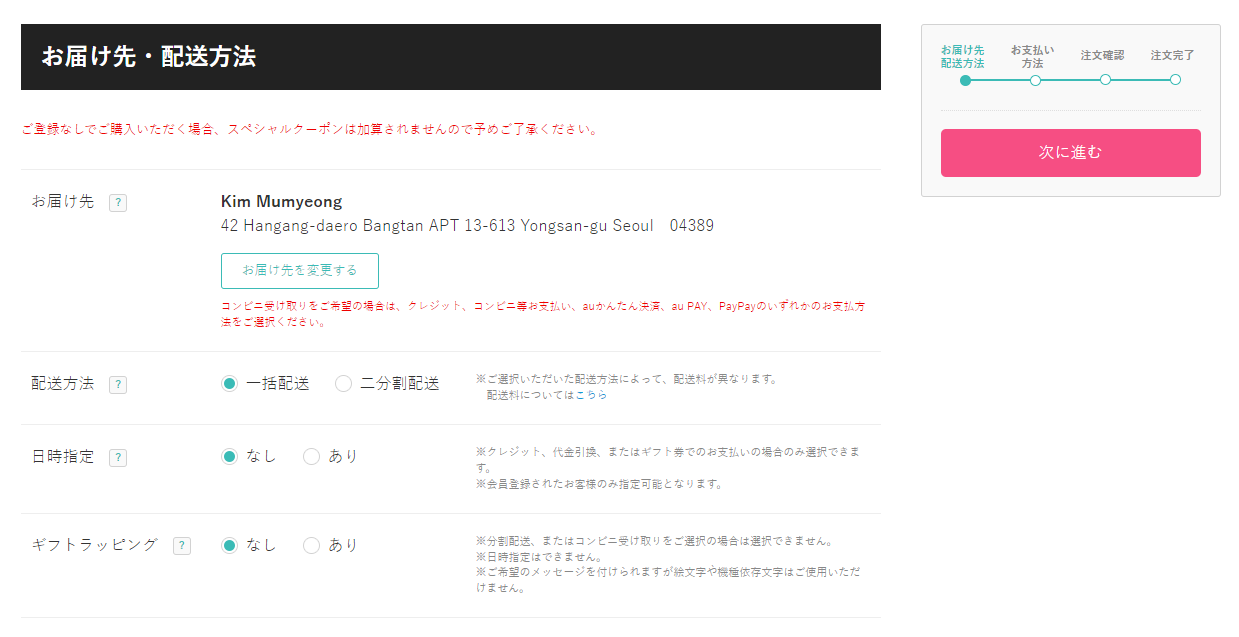Select the 注文確認 step in the progress bar

[1105, 80]
